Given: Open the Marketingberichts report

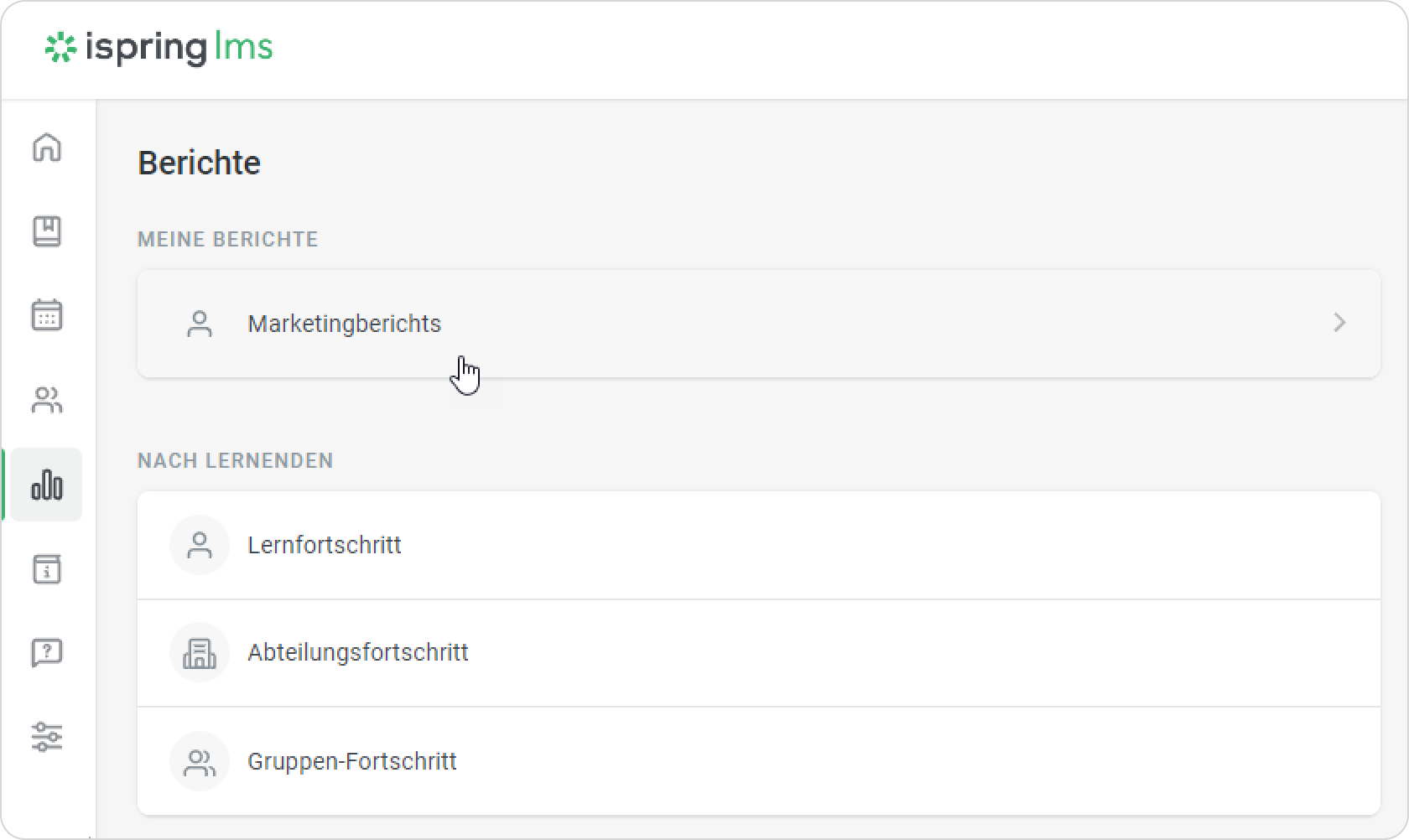Looking at the screenshot, I should (759, 324).
